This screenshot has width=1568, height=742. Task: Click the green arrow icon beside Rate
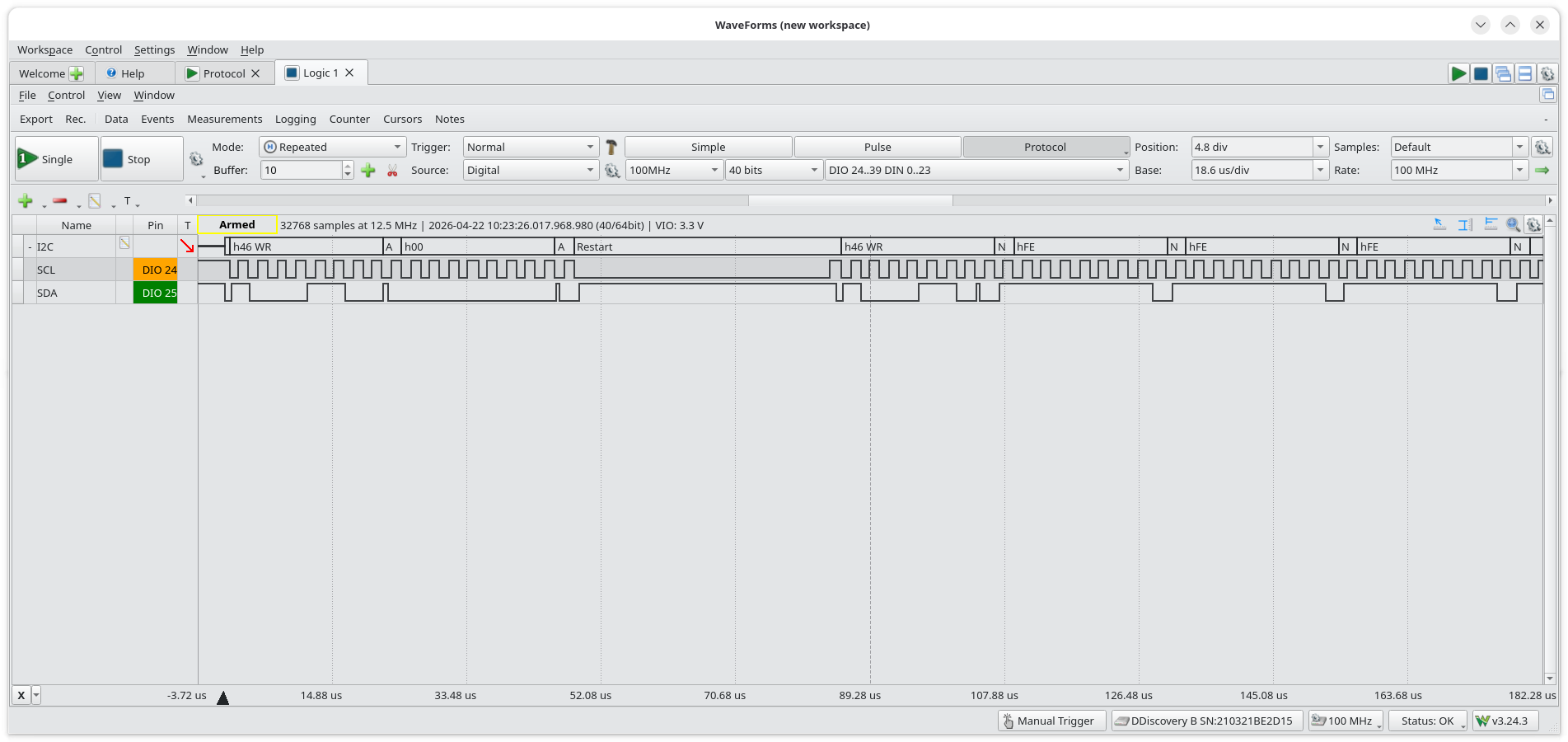(x=1542, y=171)
